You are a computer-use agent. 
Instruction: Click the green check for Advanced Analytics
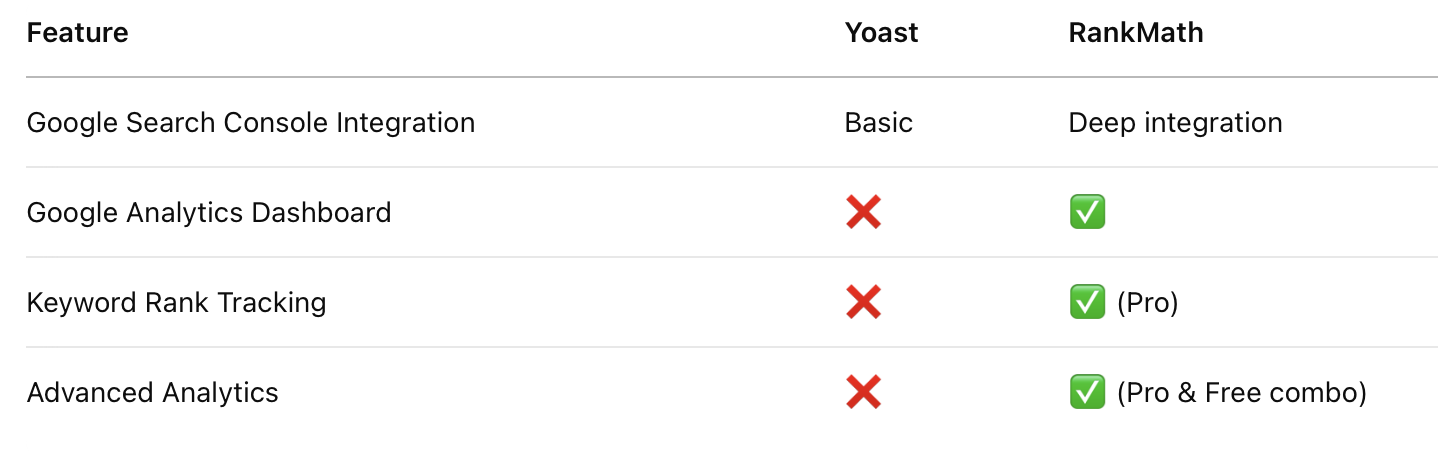coord(1087,392)
